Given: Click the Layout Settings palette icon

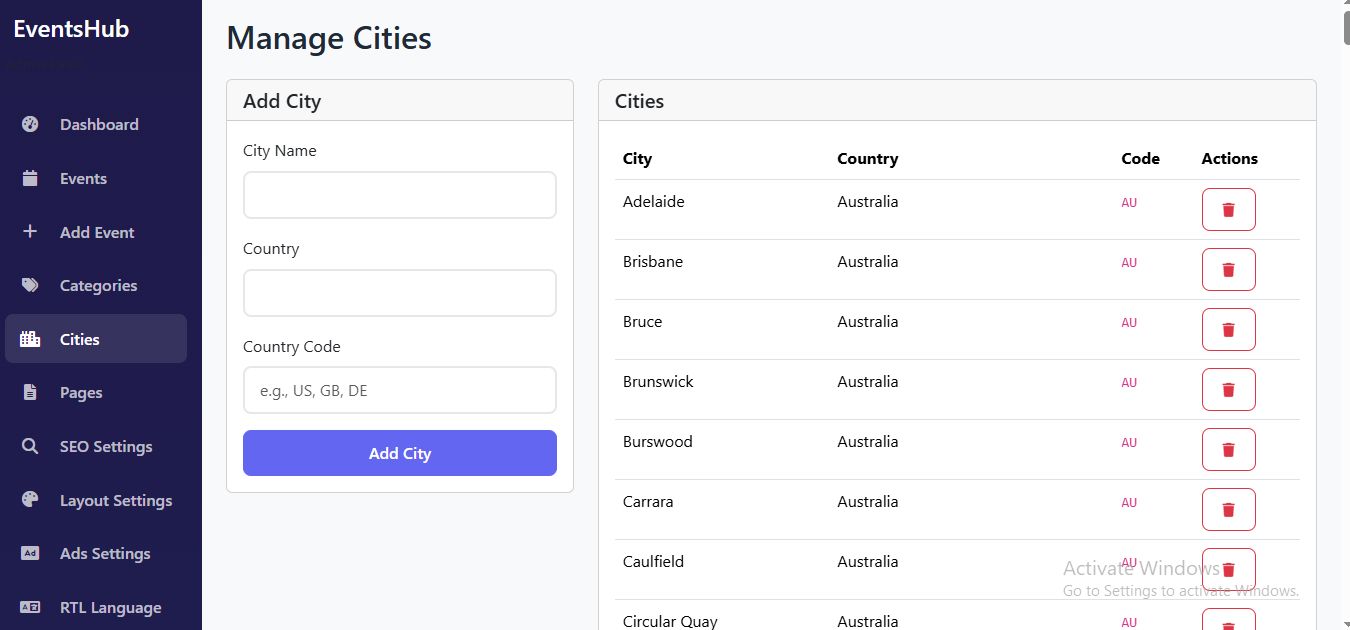Looking at the screenshot, I should point(30,500).
